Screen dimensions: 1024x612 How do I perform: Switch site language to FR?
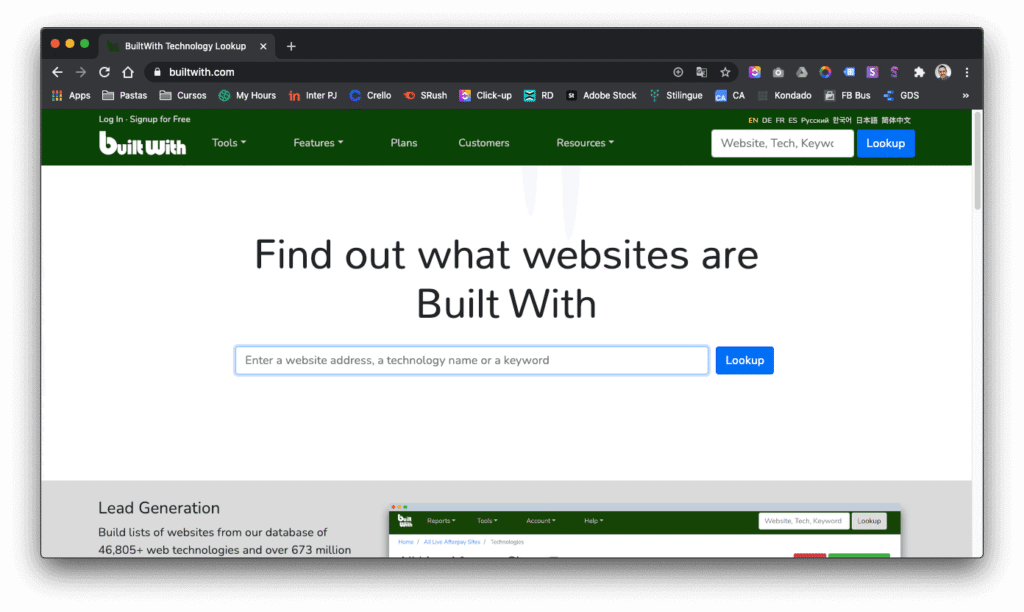coord(780,120)
